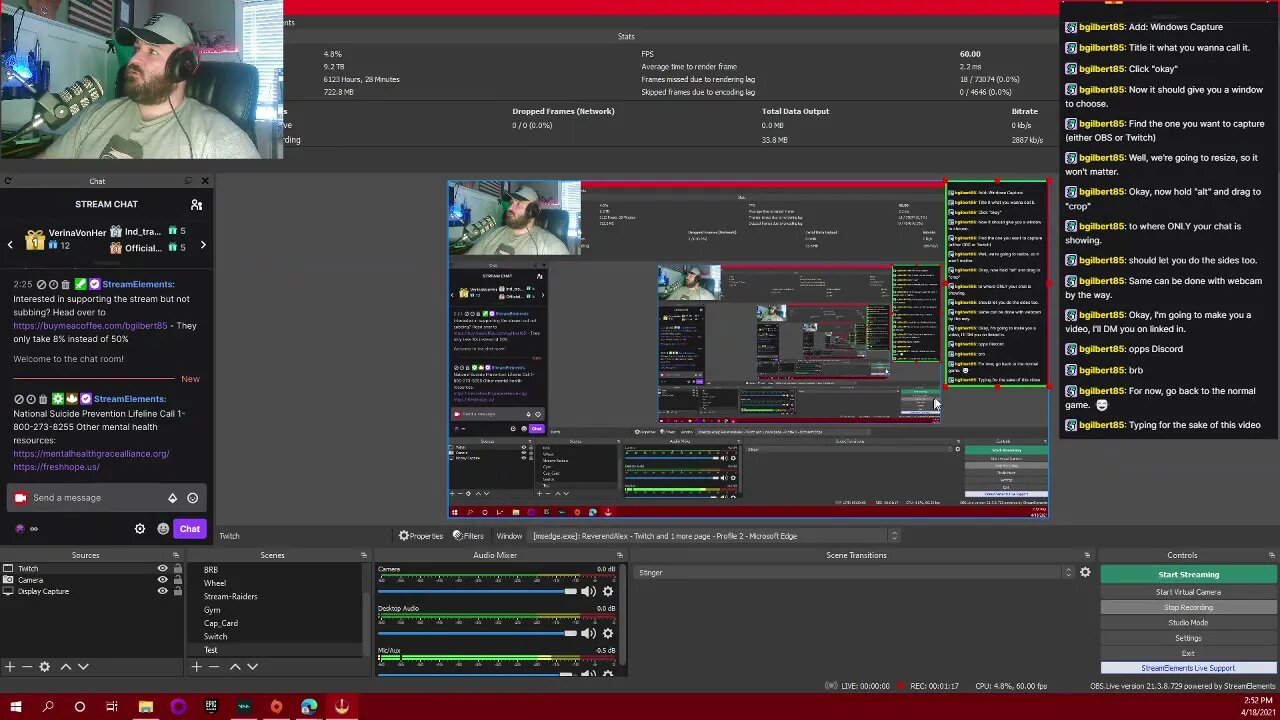Open the buymeacoffee.com/bgilbert85 link
1280x720 pixels.
pos(91,326)
